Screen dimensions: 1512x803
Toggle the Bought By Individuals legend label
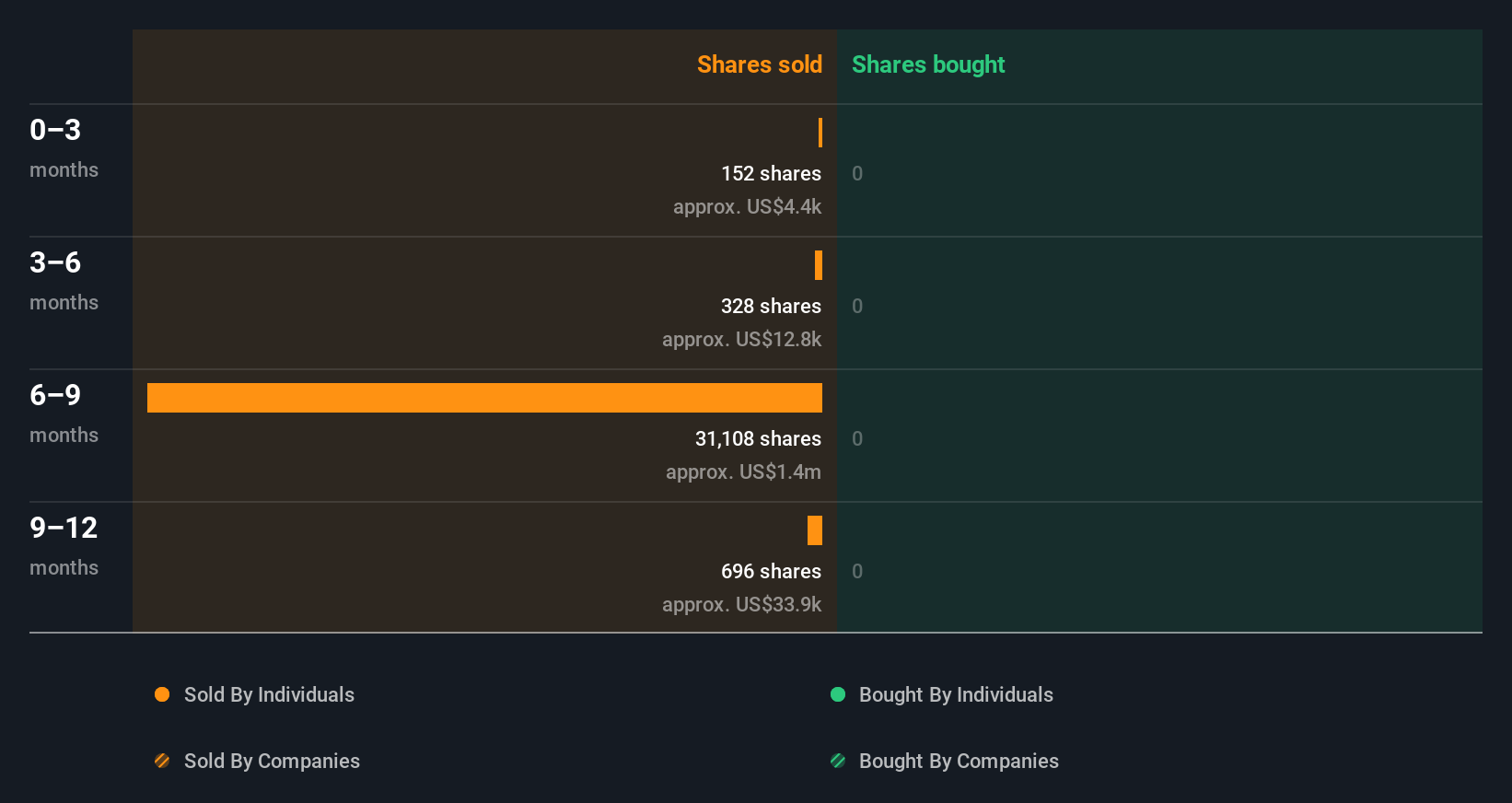[x=956, y=694]
